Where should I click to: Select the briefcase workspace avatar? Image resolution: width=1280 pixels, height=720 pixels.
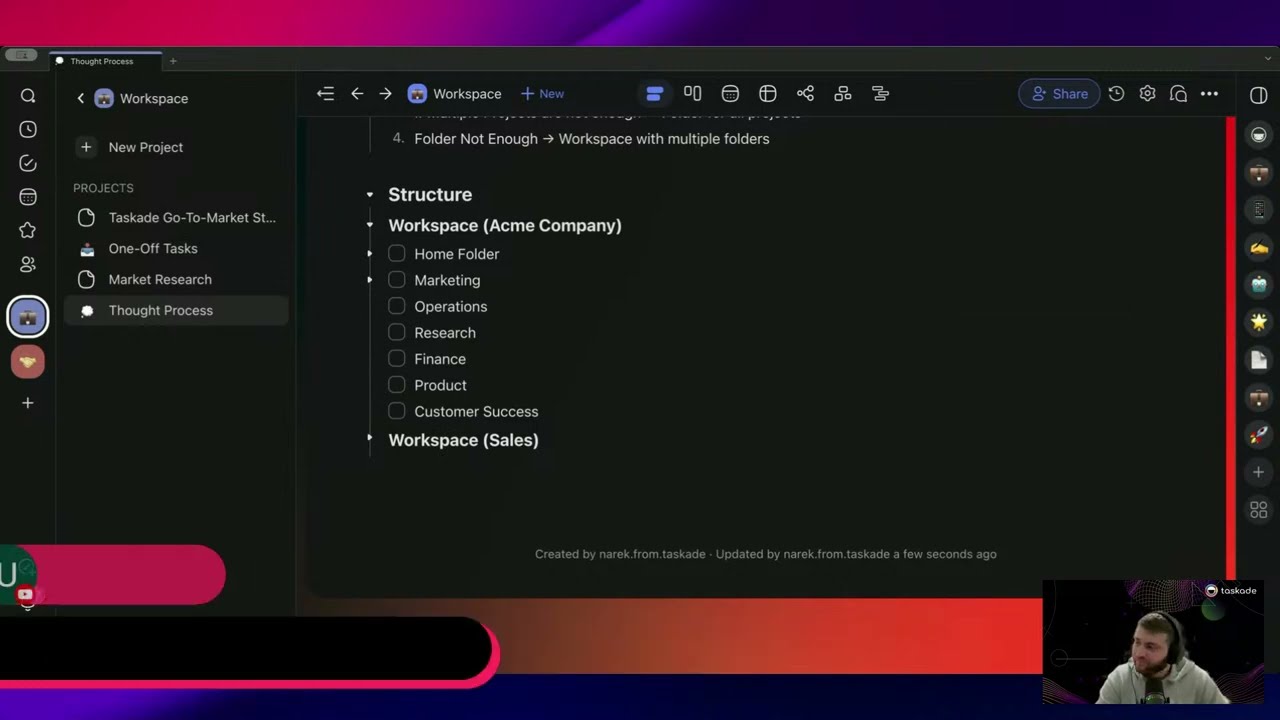[x=28, y=317]
